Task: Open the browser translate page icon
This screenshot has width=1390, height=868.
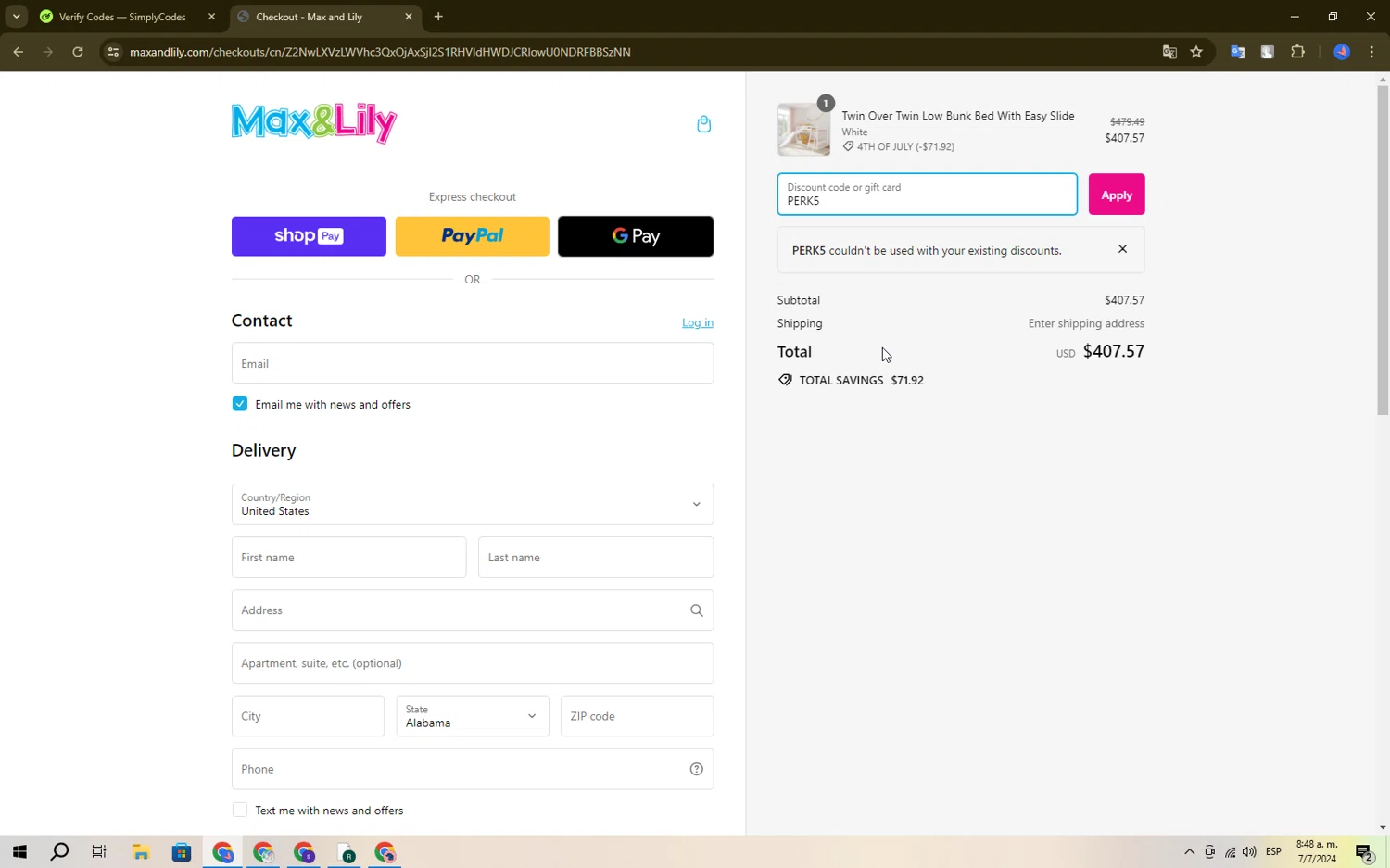Action: 1169,52
